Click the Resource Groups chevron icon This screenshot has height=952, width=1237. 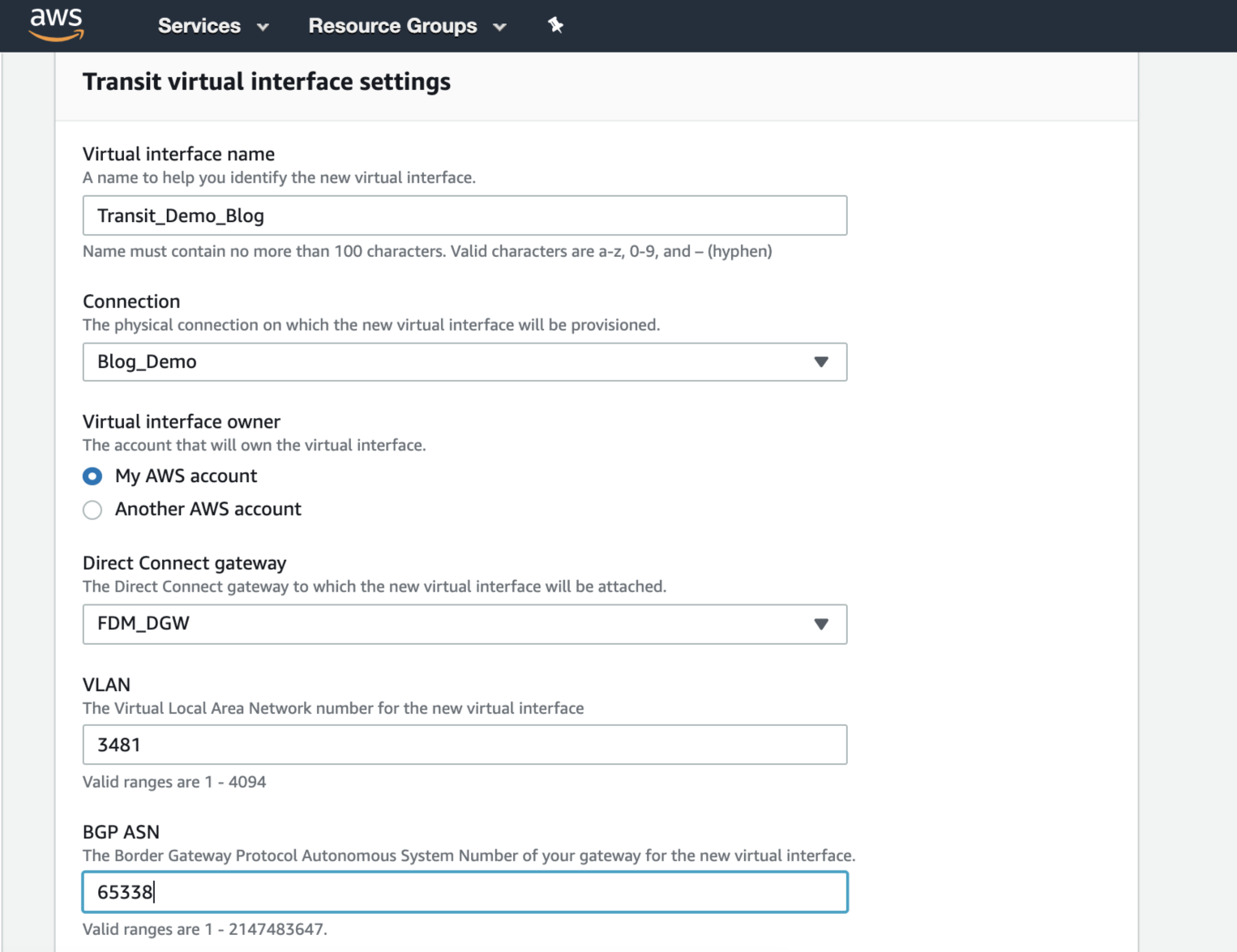pos(501,27)
